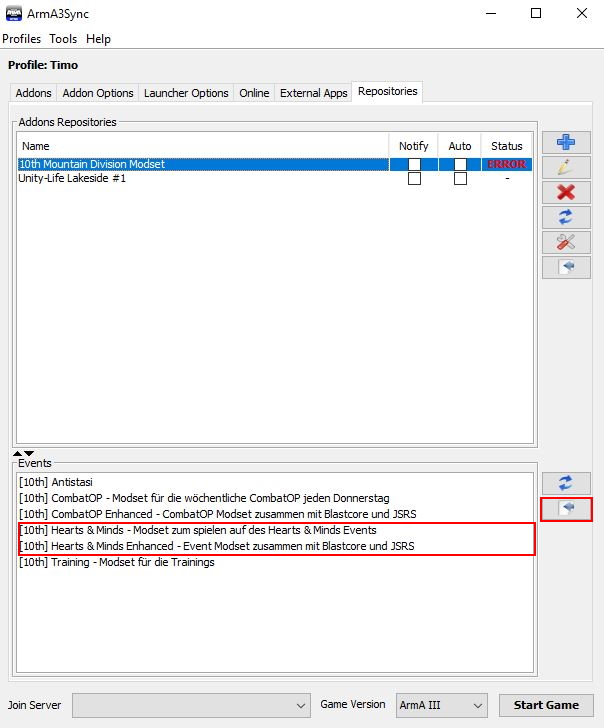
Task: Expand the Game Version combo box
Action: tap(441, 705)
